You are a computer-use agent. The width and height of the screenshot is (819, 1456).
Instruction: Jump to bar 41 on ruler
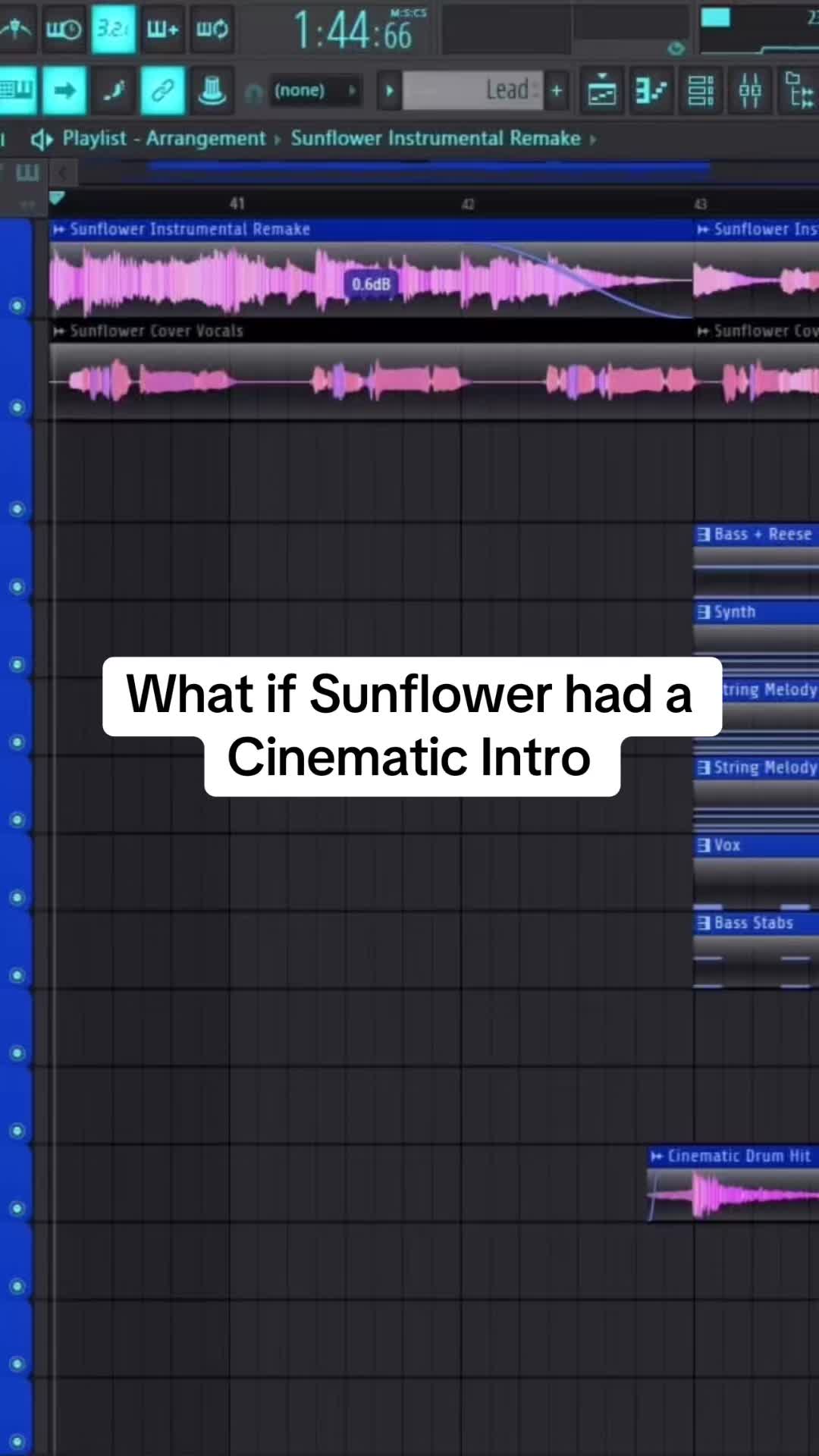click(x=237, y=203)
